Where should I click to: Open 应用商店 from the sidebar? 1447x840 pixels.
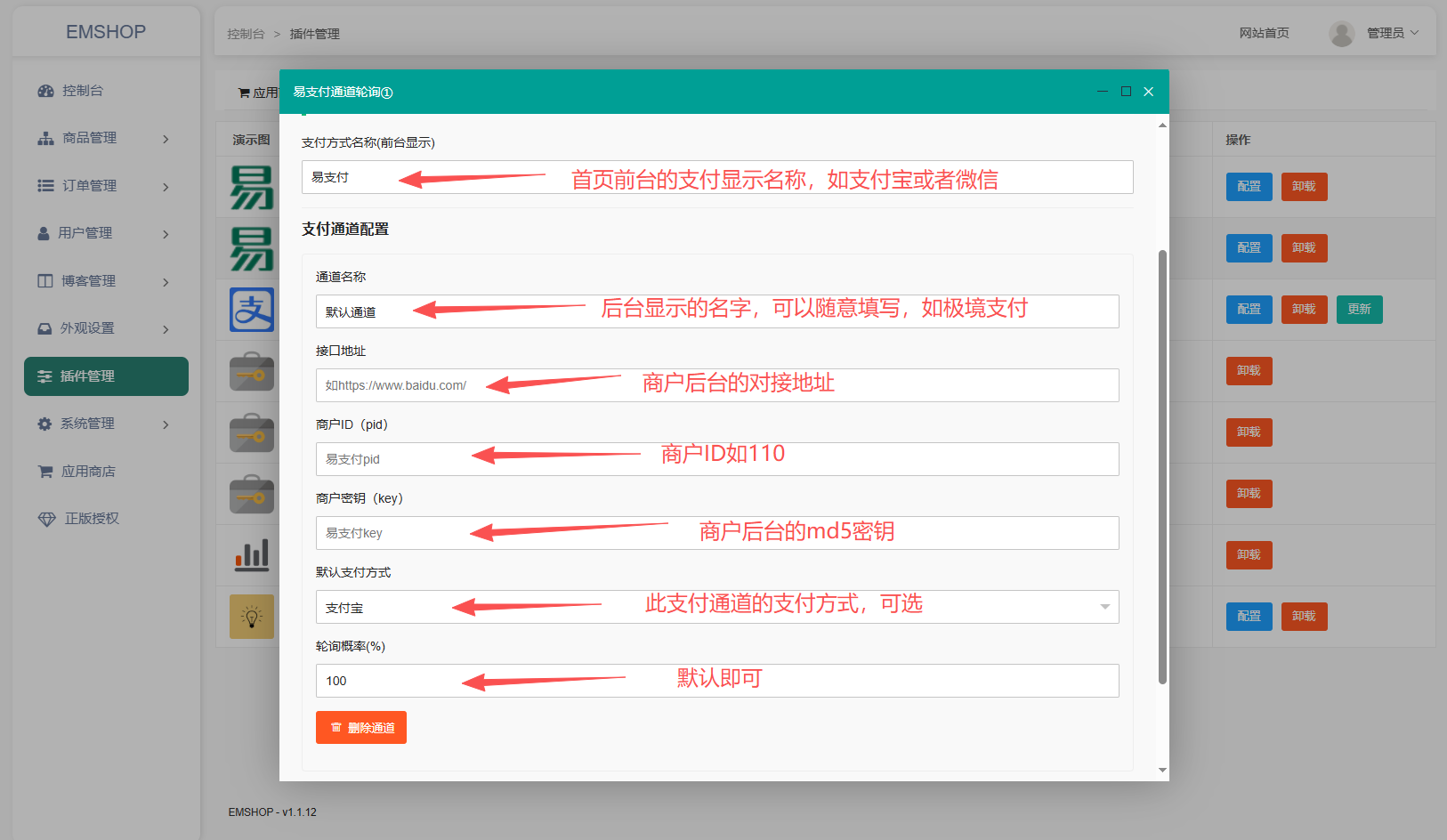coord(88,472)
